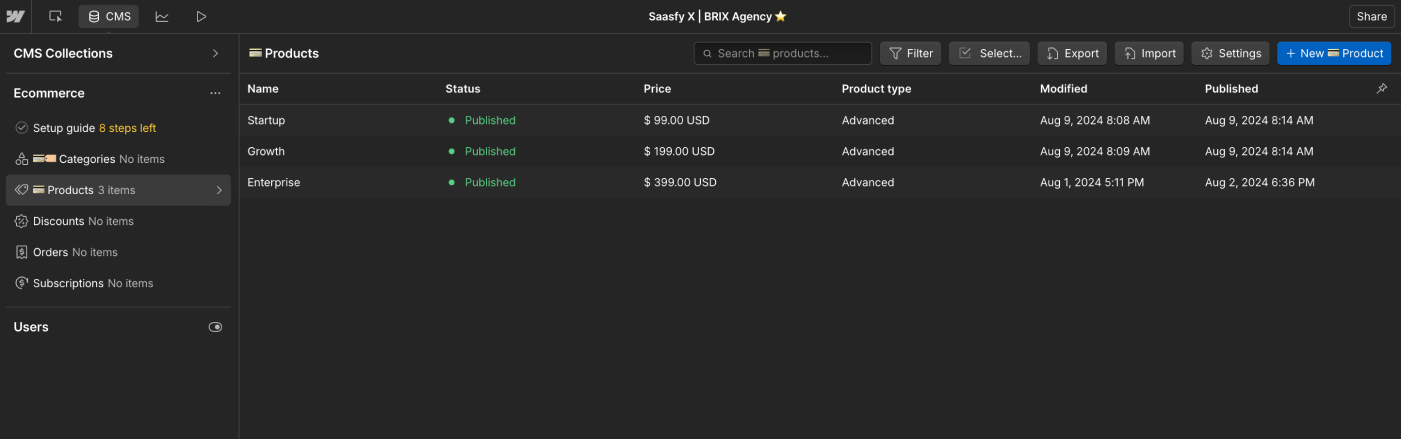Expand the CMS Collections chevron

[215, 53]
